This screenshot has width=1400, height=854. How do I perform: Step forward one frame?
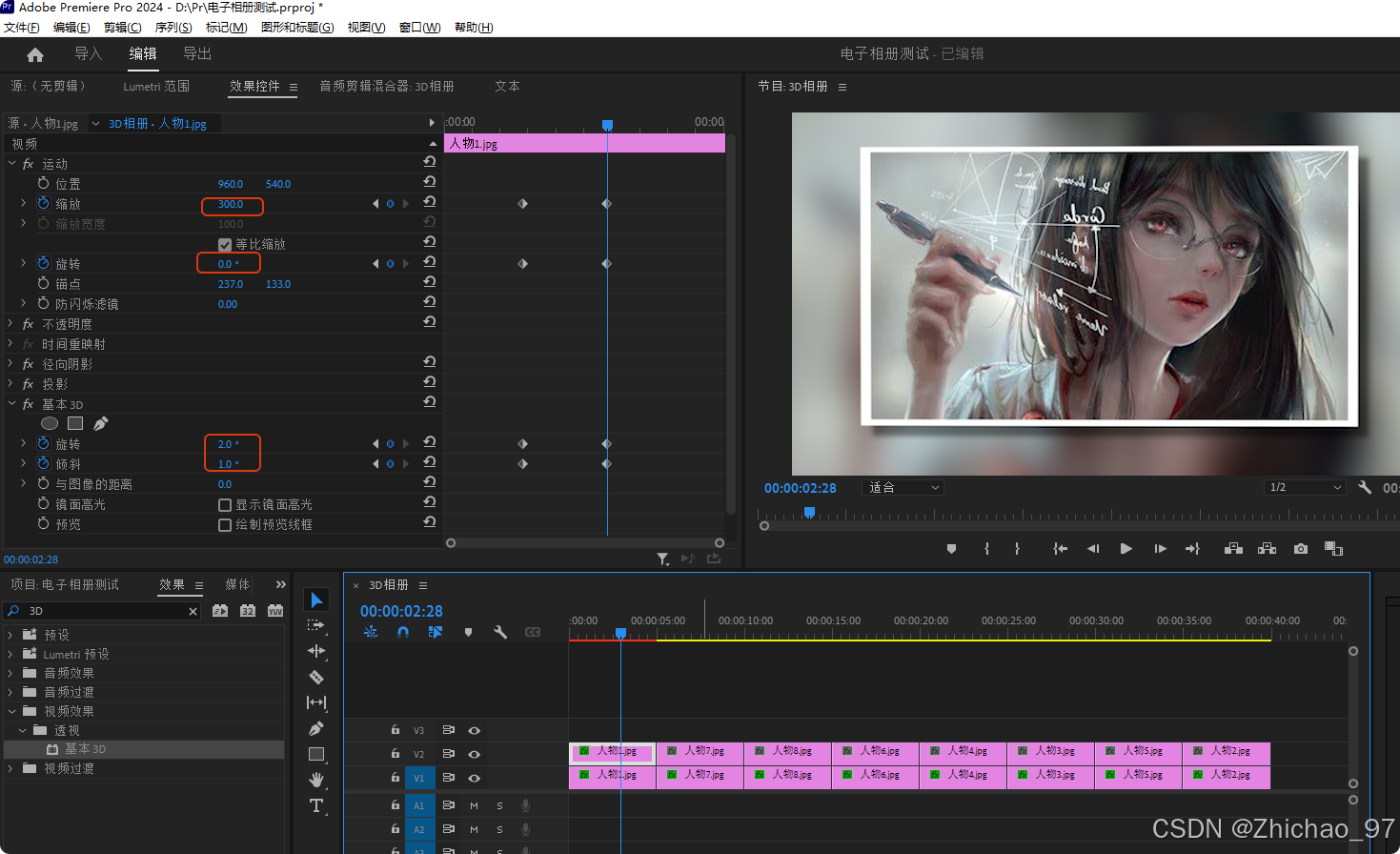pos(1160,549)
